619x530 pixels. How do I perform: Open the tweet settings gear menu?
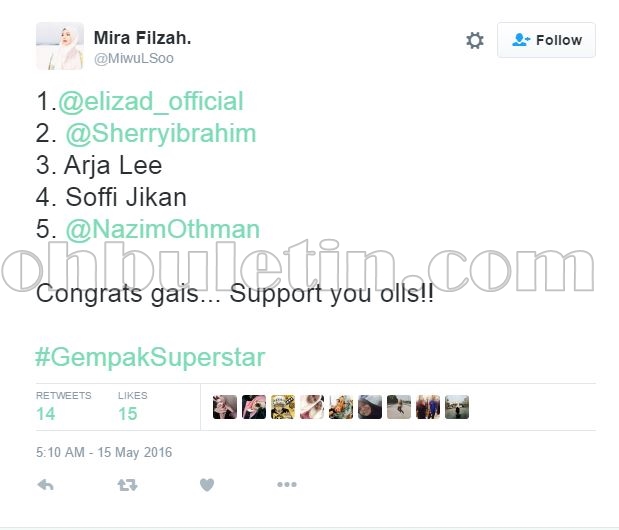[x=475, y=40]
